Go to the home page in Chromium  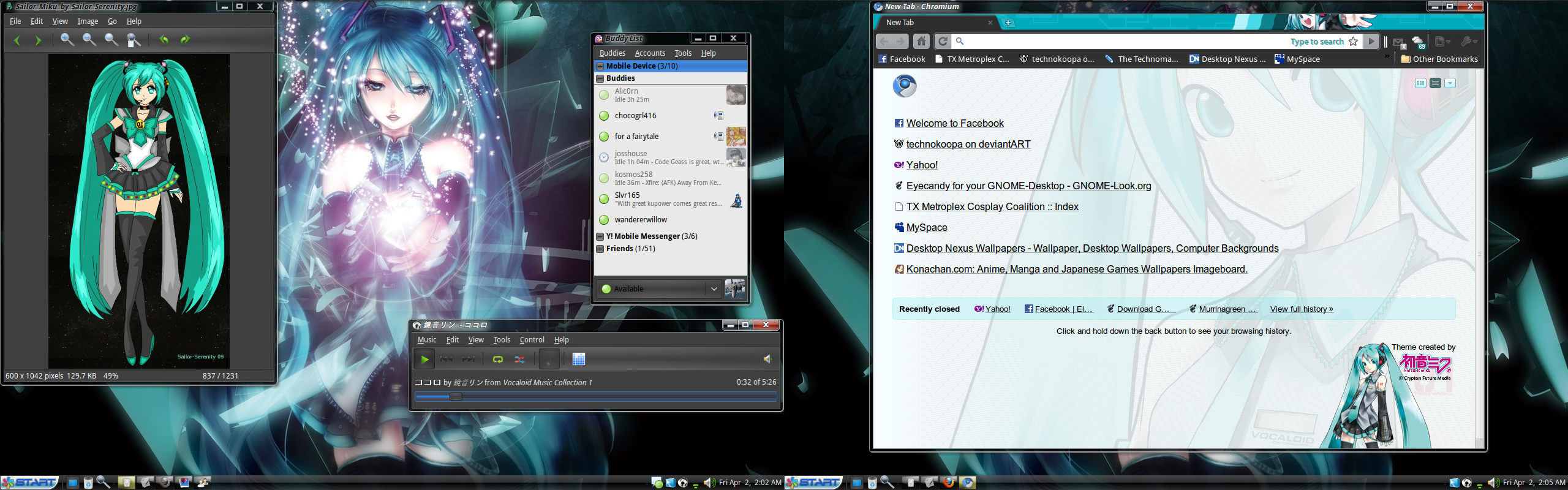pyautogui.click(x=921, y=42)
